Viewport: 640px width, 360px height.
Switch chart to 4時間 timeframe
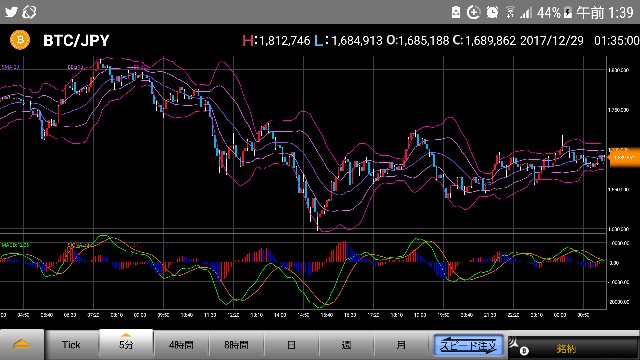pyautogui.click(x=181, y=344)
